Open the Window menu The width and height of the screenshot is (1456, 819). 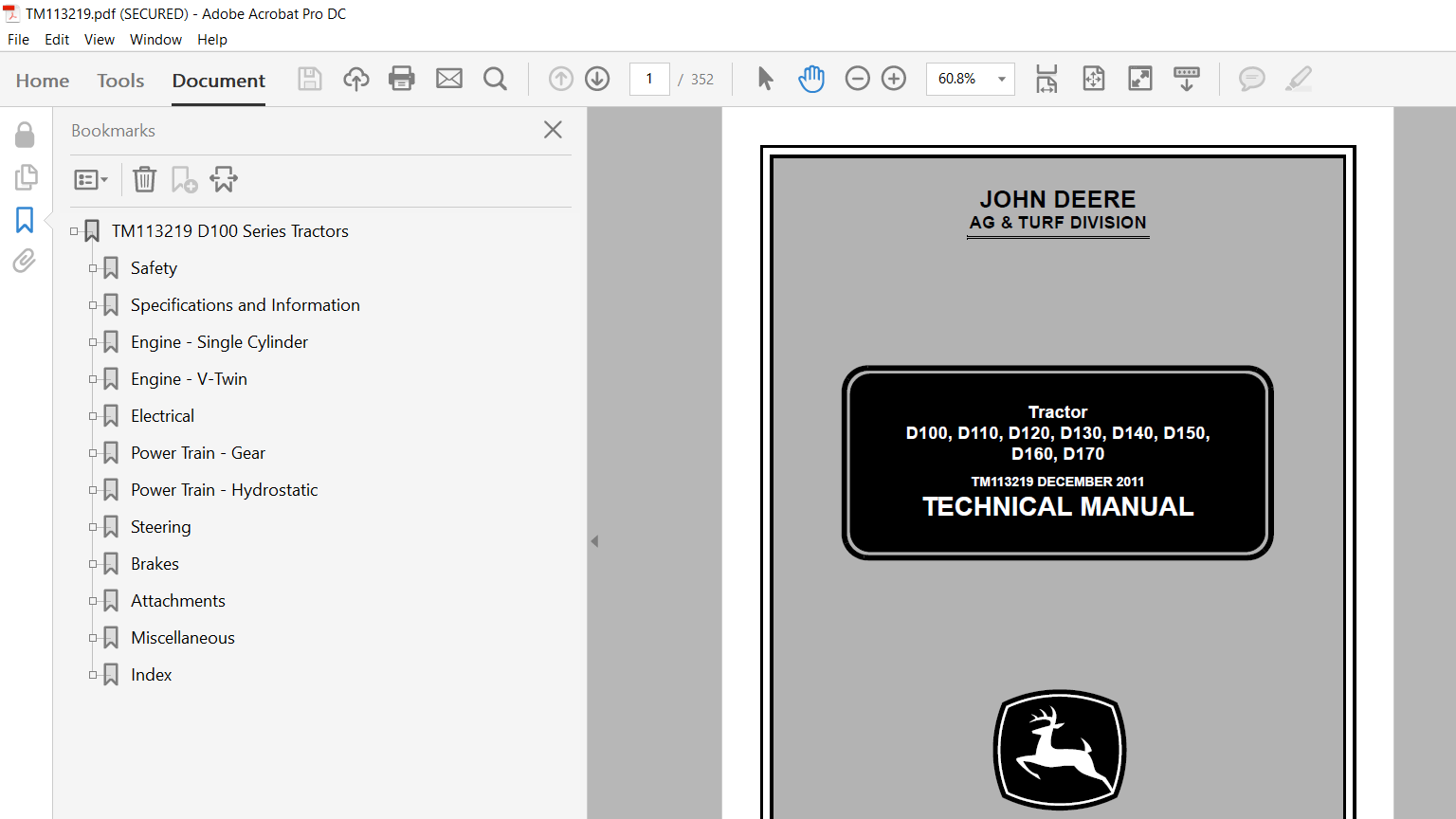coord(155,40)
